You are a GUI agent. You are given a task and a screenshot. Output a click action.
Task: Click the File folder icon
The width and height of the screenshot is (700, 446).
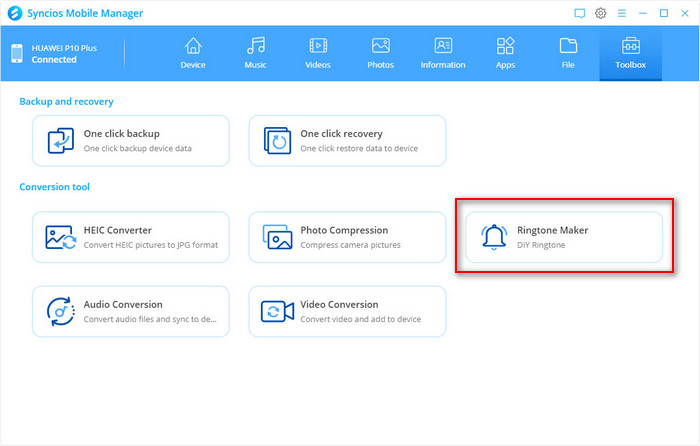[568, 46]
